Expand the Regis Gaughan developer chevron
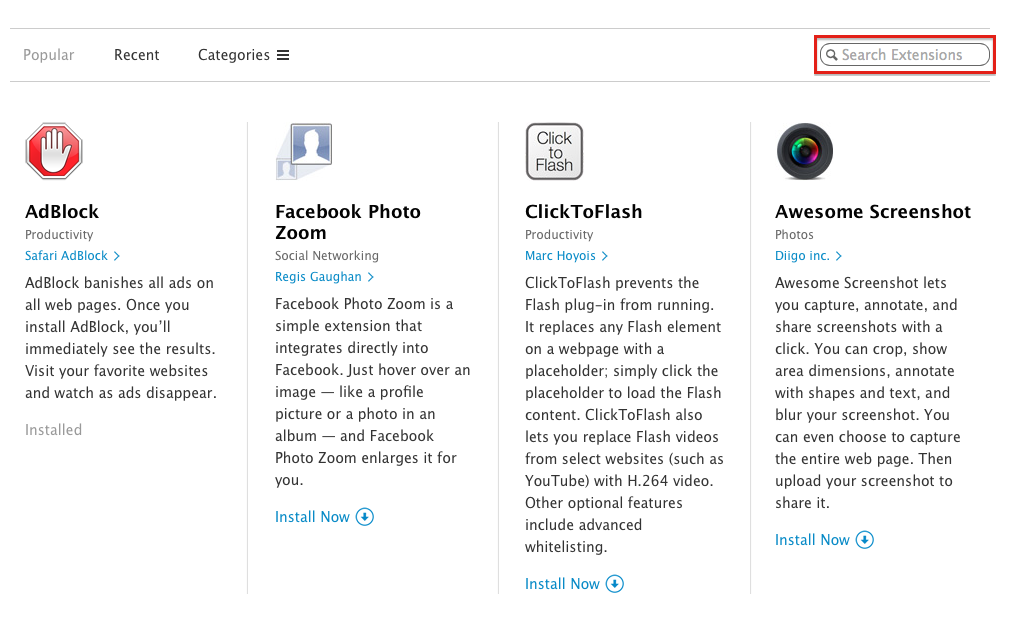The width and height of the screenshot is (1010, 631). coord(371,277)
